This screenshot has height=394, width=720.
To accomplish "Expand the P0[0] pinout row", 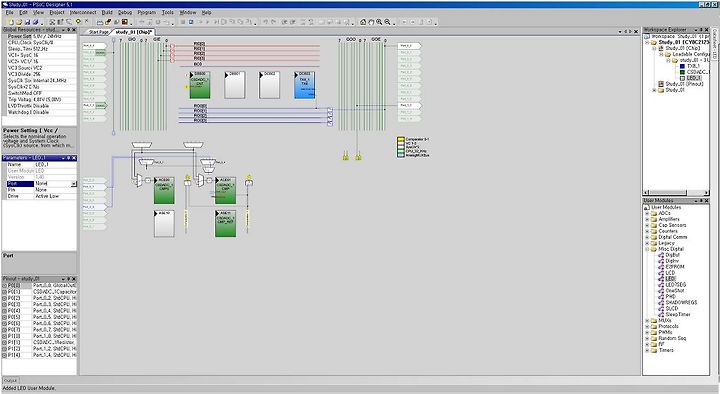I will point(5,286).
